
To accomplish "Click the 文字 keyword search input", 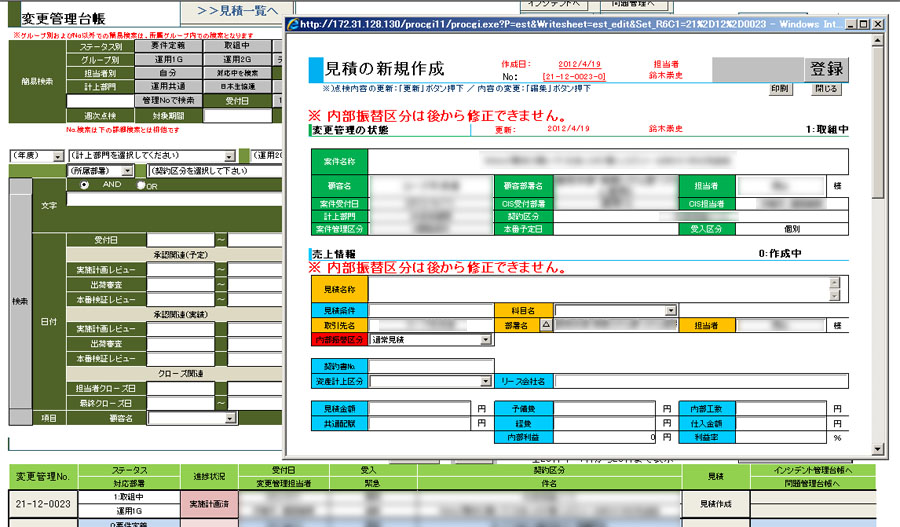I will click(x=174, y=199).
